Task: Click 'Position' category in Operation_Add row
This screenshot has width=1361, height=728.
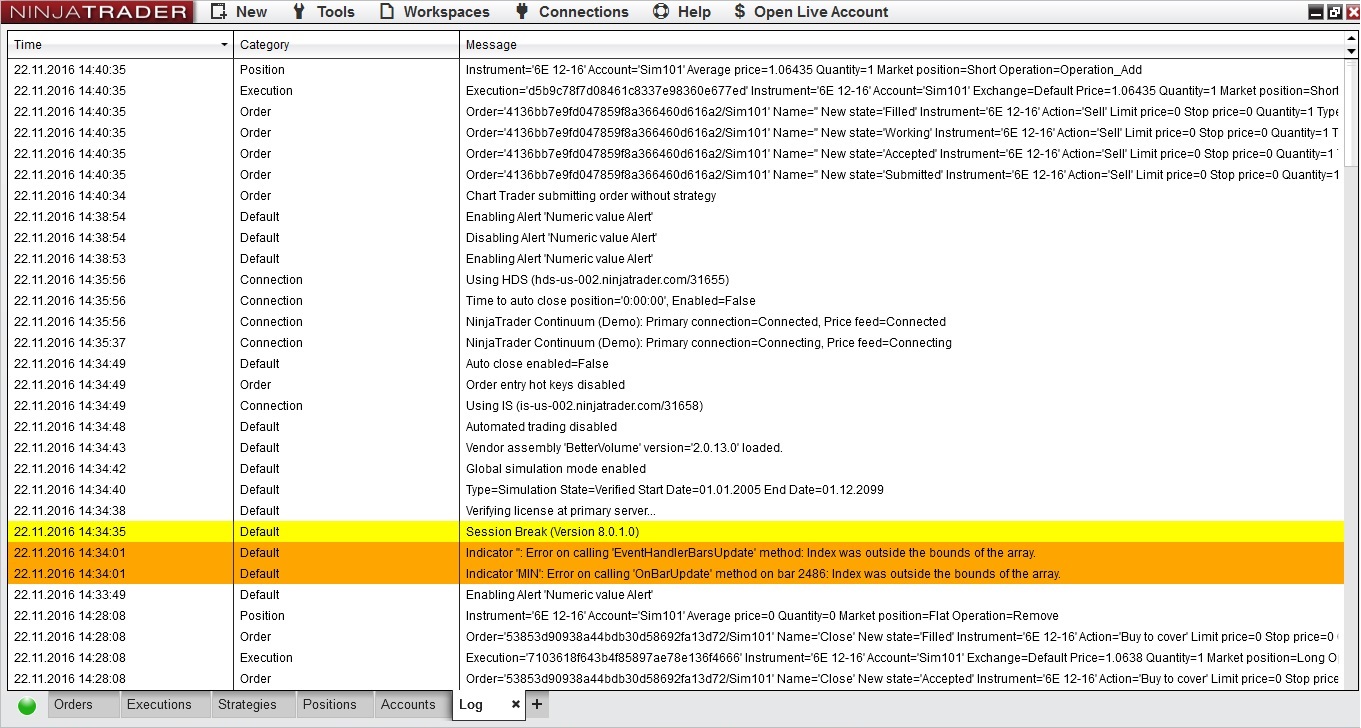Action: coord(262,70)
